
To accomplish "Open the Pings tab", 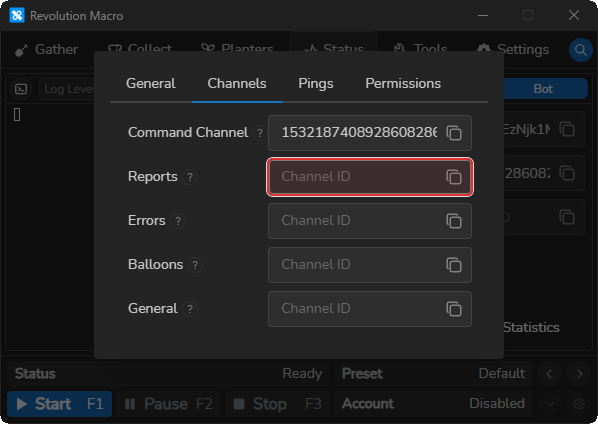I will (316, 84).
